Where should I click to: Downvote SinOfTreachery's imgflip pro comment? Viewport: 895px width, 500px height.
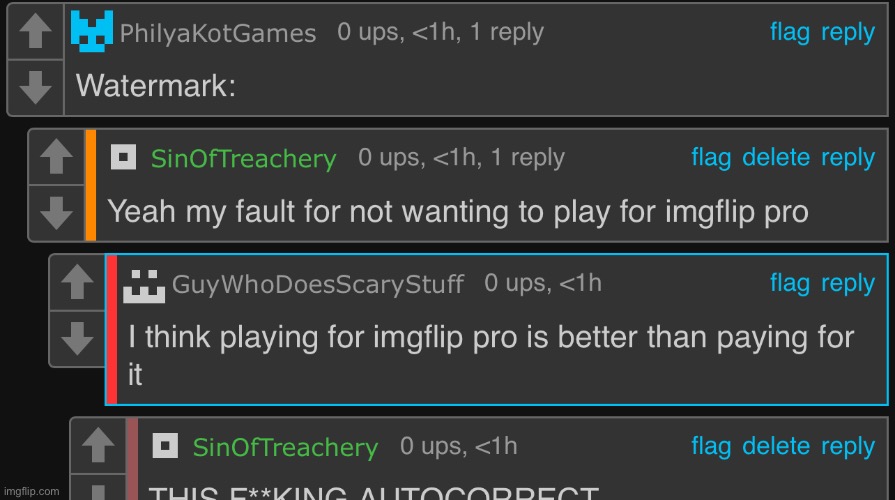coord(57,212)
